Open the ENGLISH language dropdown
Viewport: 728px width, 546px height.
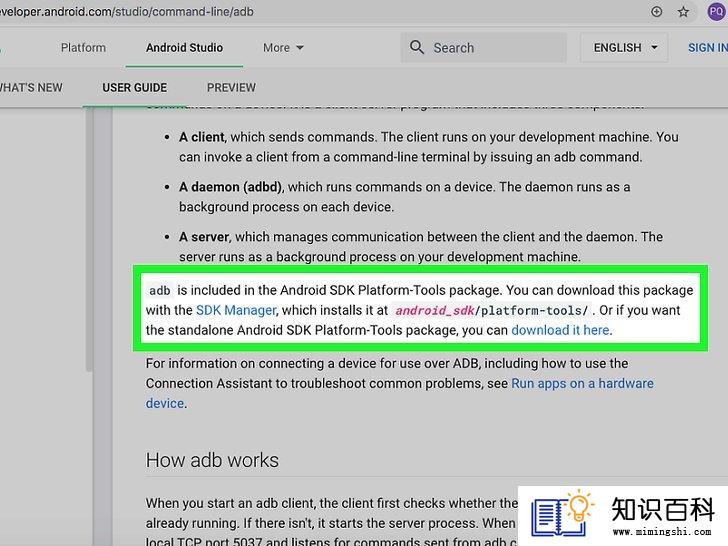[624, 47]
